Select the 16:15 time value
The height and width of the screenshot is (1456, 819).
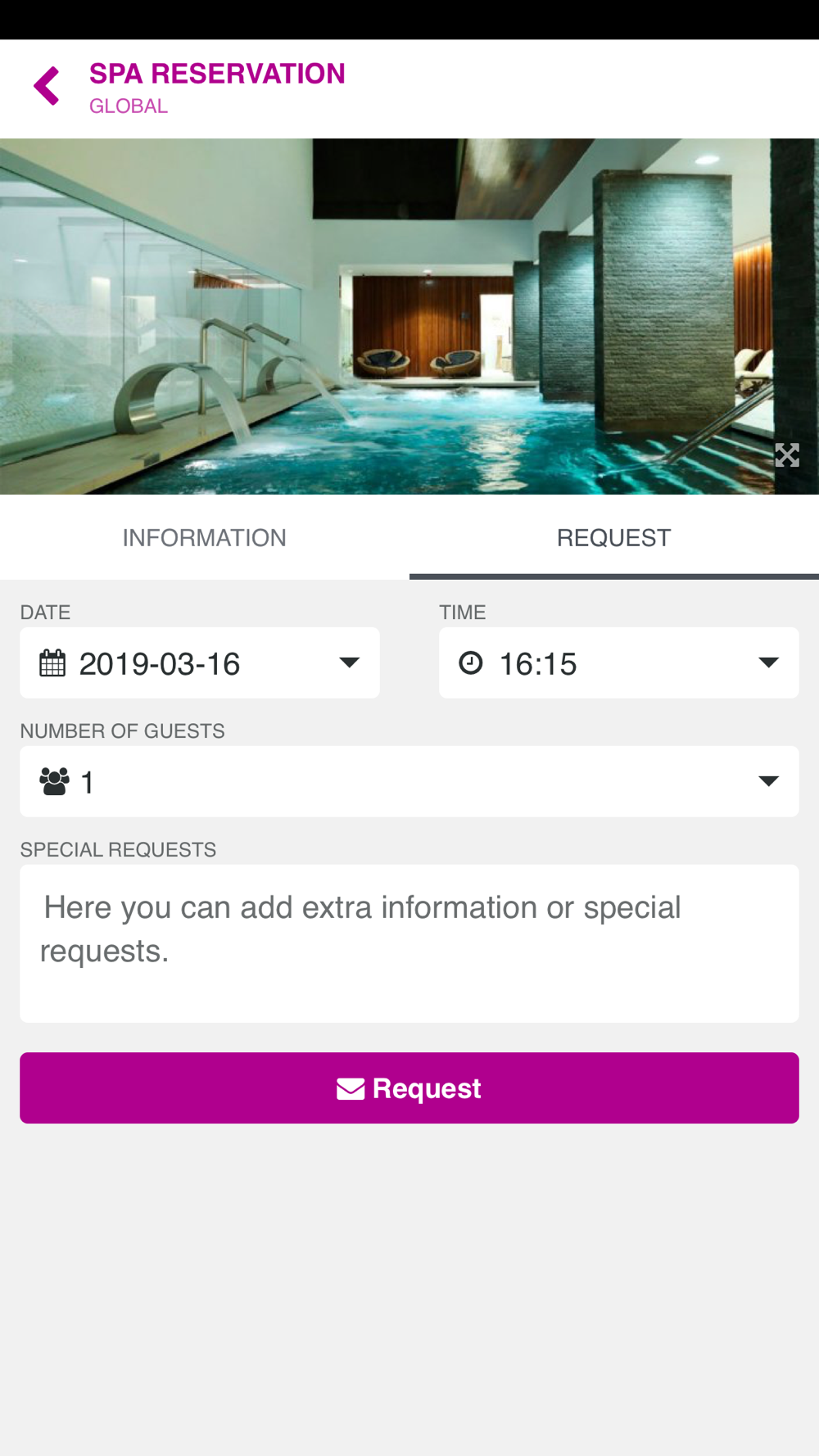tap(538, 664)
